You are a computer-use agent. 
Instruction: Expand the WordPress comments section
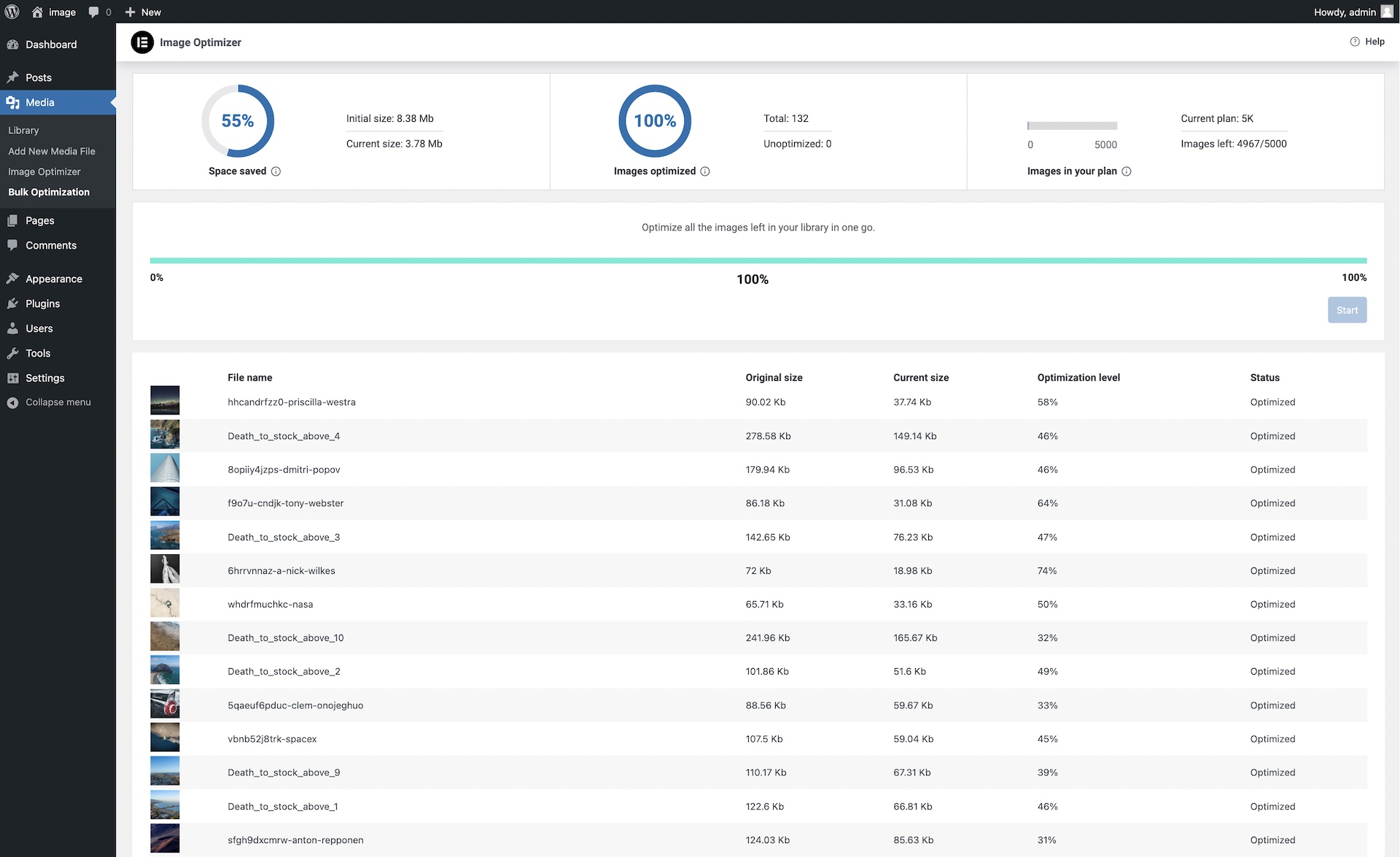coord(50,244)
